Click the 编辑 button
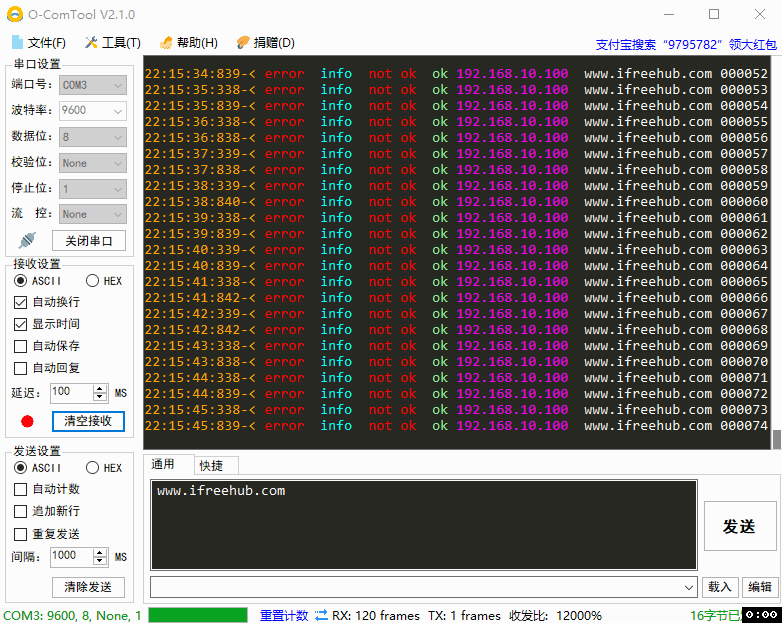782x623 pixels. [760, 587]
